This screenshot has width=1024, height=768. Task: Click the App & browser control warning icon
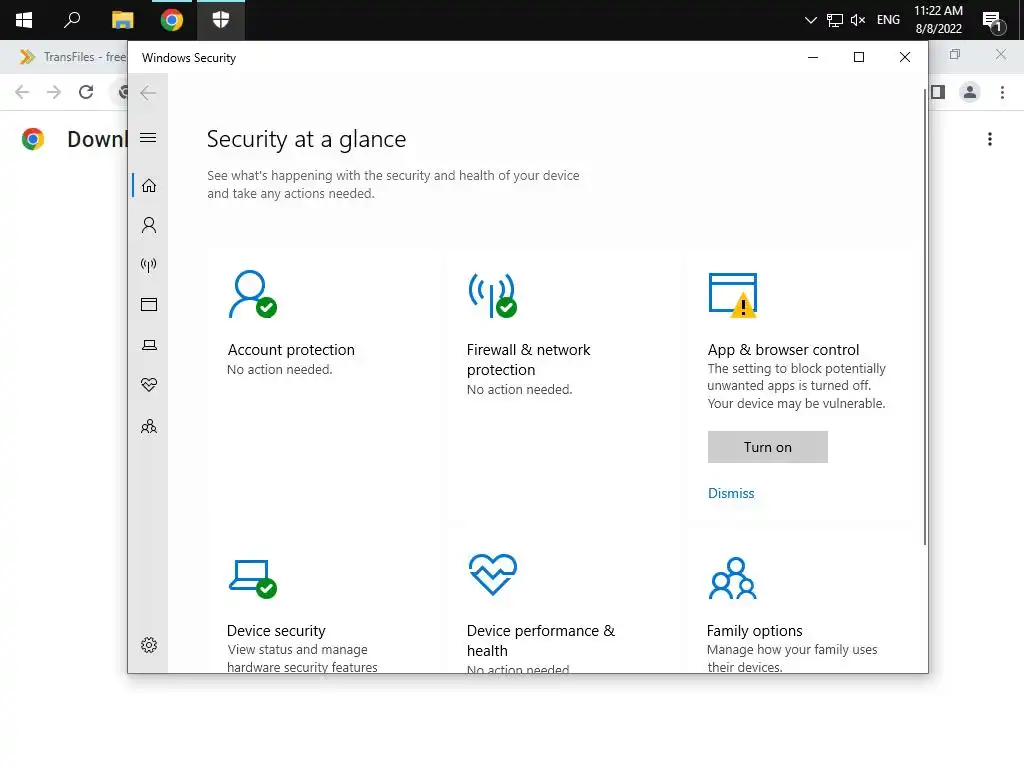point(733,295)
